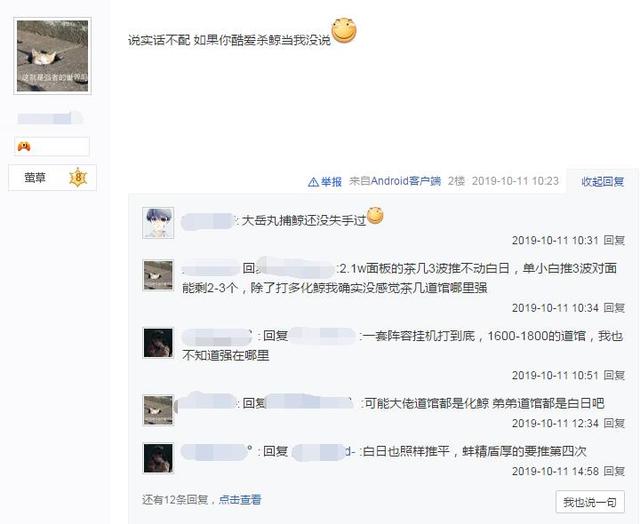Screen dimensions: 640x524
Task: Expand remaining replies via 点击查看
Action: click(240, 500)
